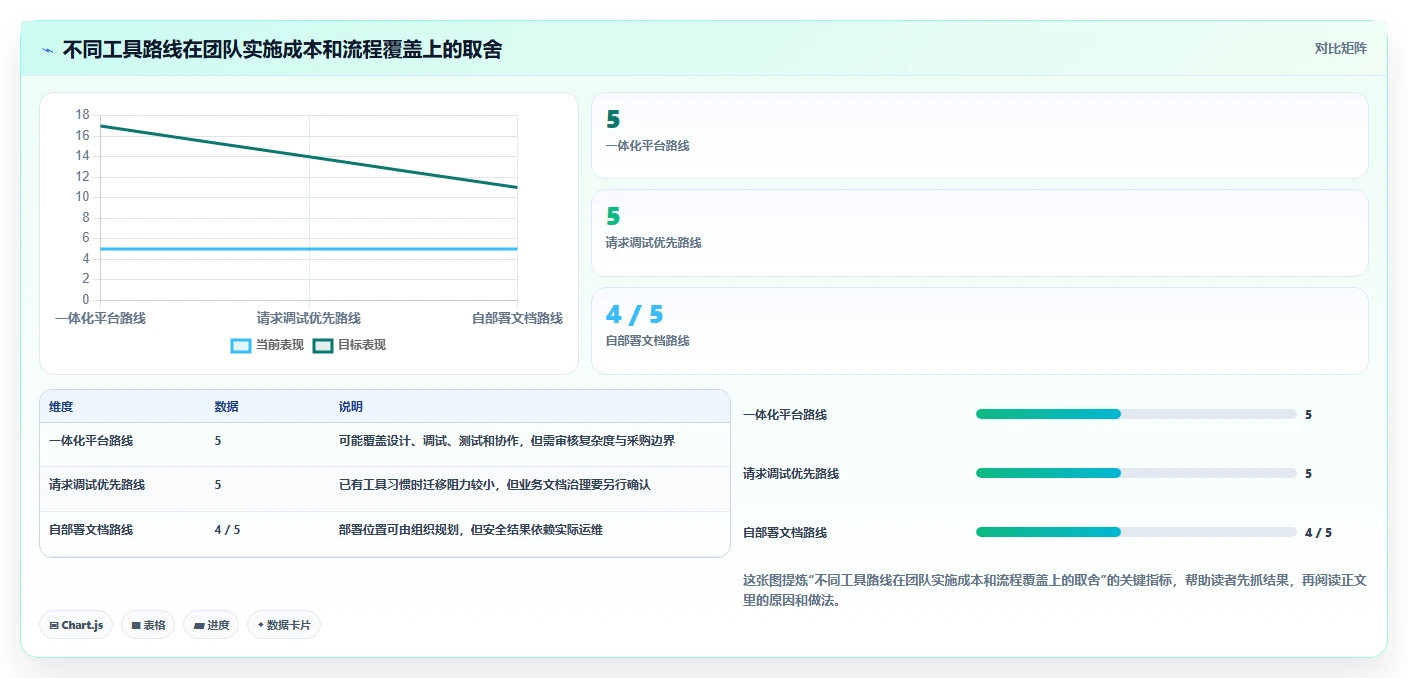Click the grid icon in the 表格 chip
Viewport: 1408px width, 678px height.
[136, 625]
